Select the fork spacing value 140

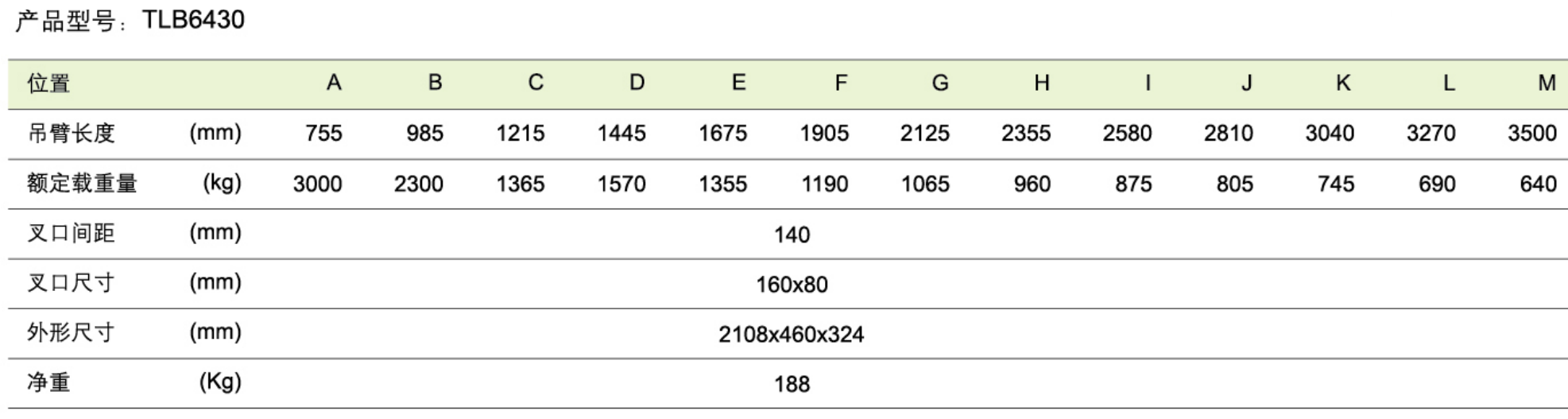pyautogui.click(x=792, y=235)
